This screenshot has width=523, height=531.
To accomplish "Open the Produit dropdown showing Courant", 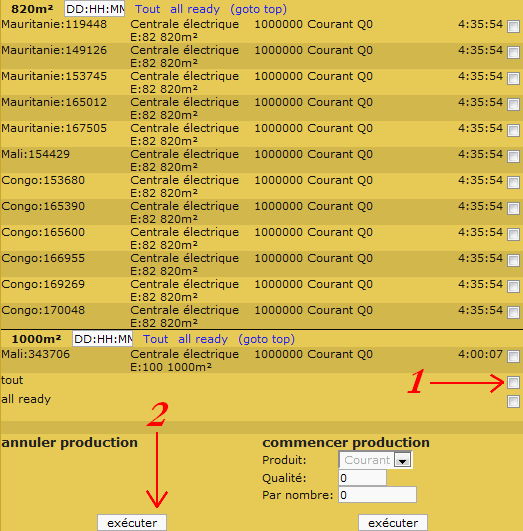I will point(375,460).
